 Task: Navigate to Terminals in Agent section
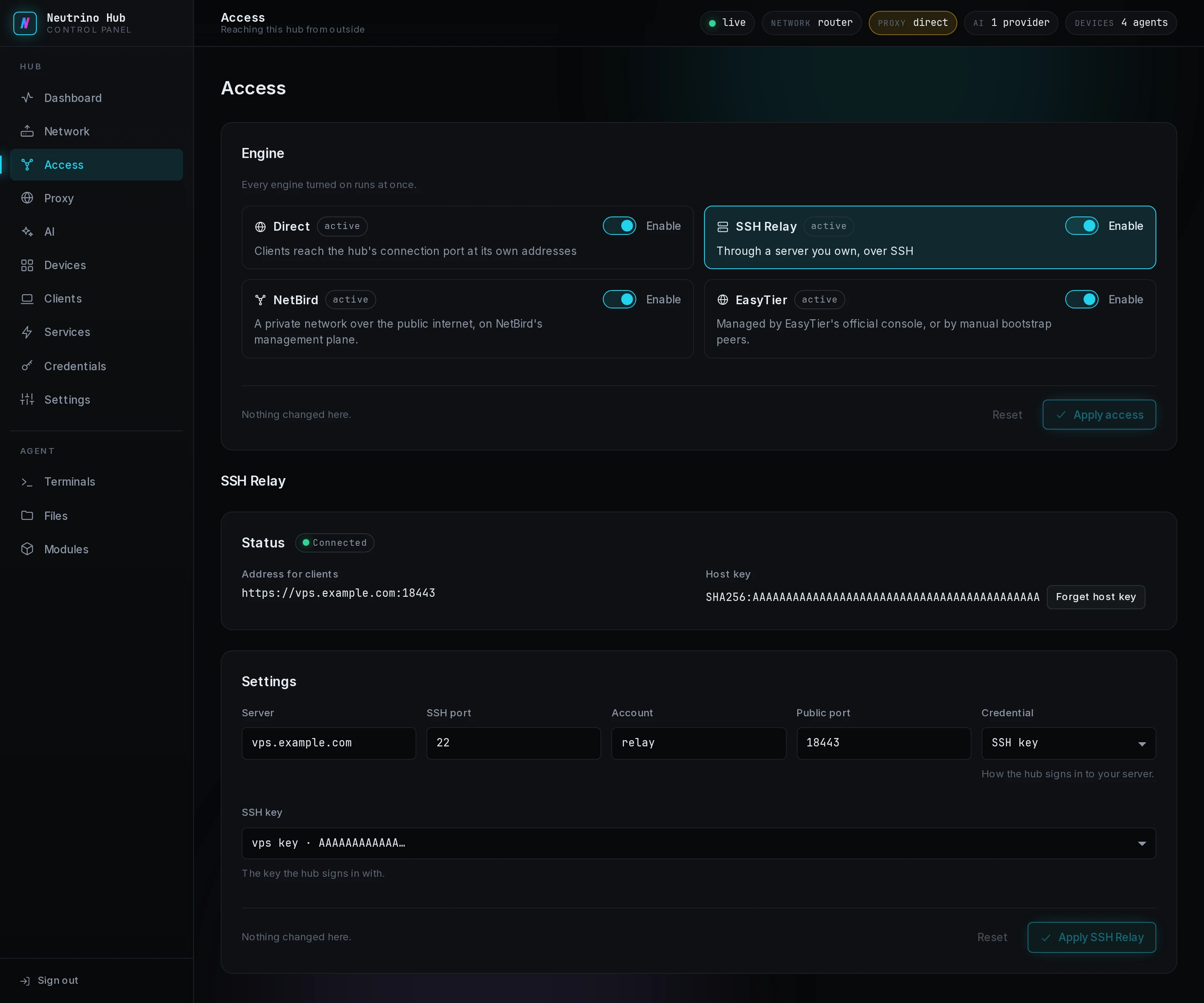[x=96, y=481]
